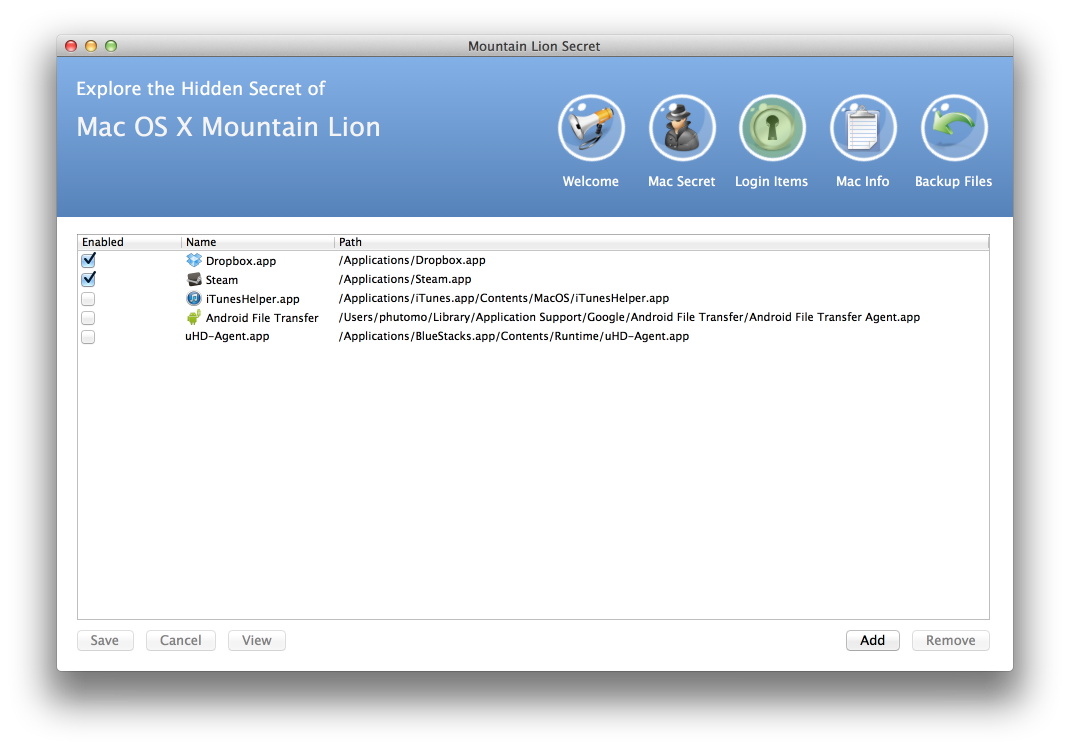Select the Steam name entry

tap(222, 280)
